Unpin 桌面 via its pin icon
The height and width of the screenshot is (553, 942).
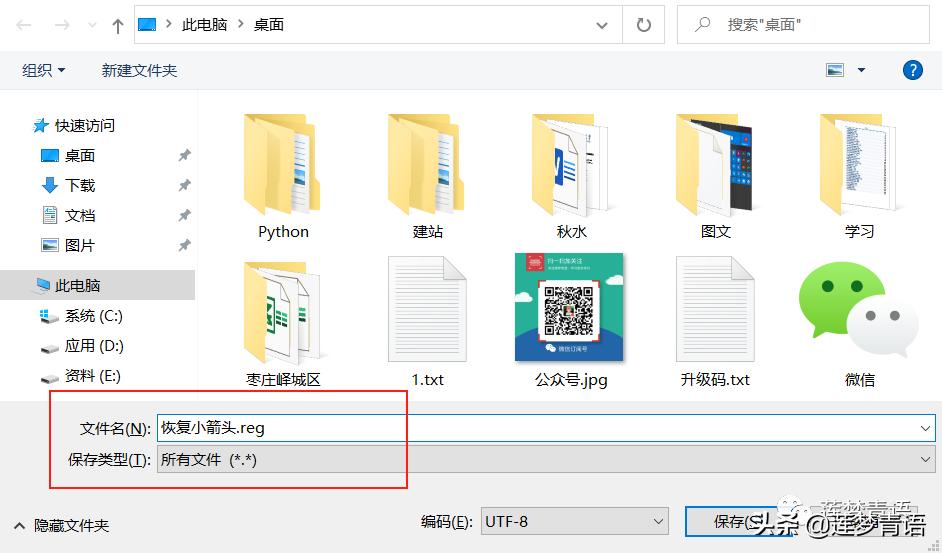click(184, 155)
